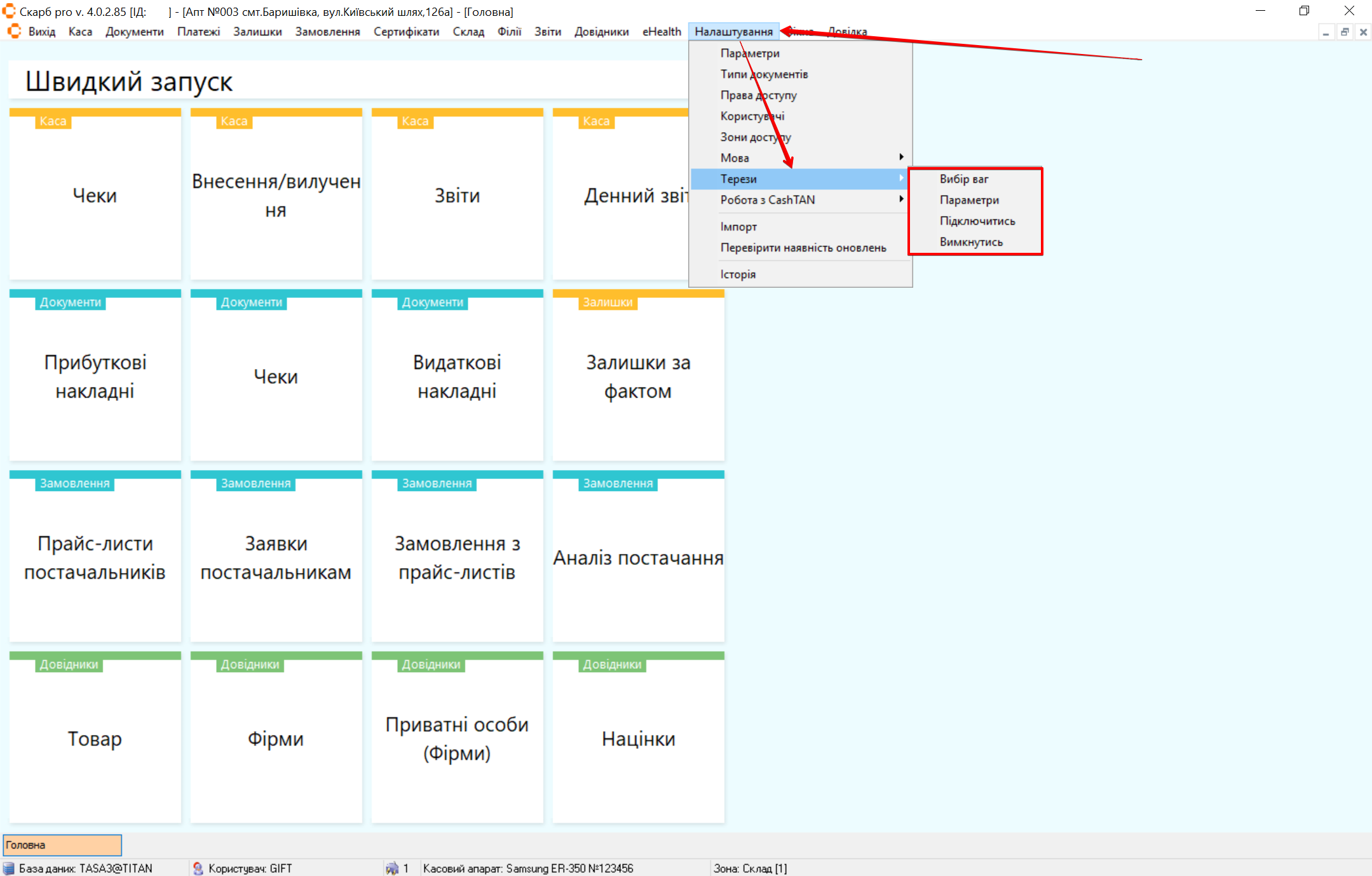Image resolution: width=1372 pixels, height=876 pixels.
Task: Open the Прибуткові накладні tile
Action: pos(95,376)
